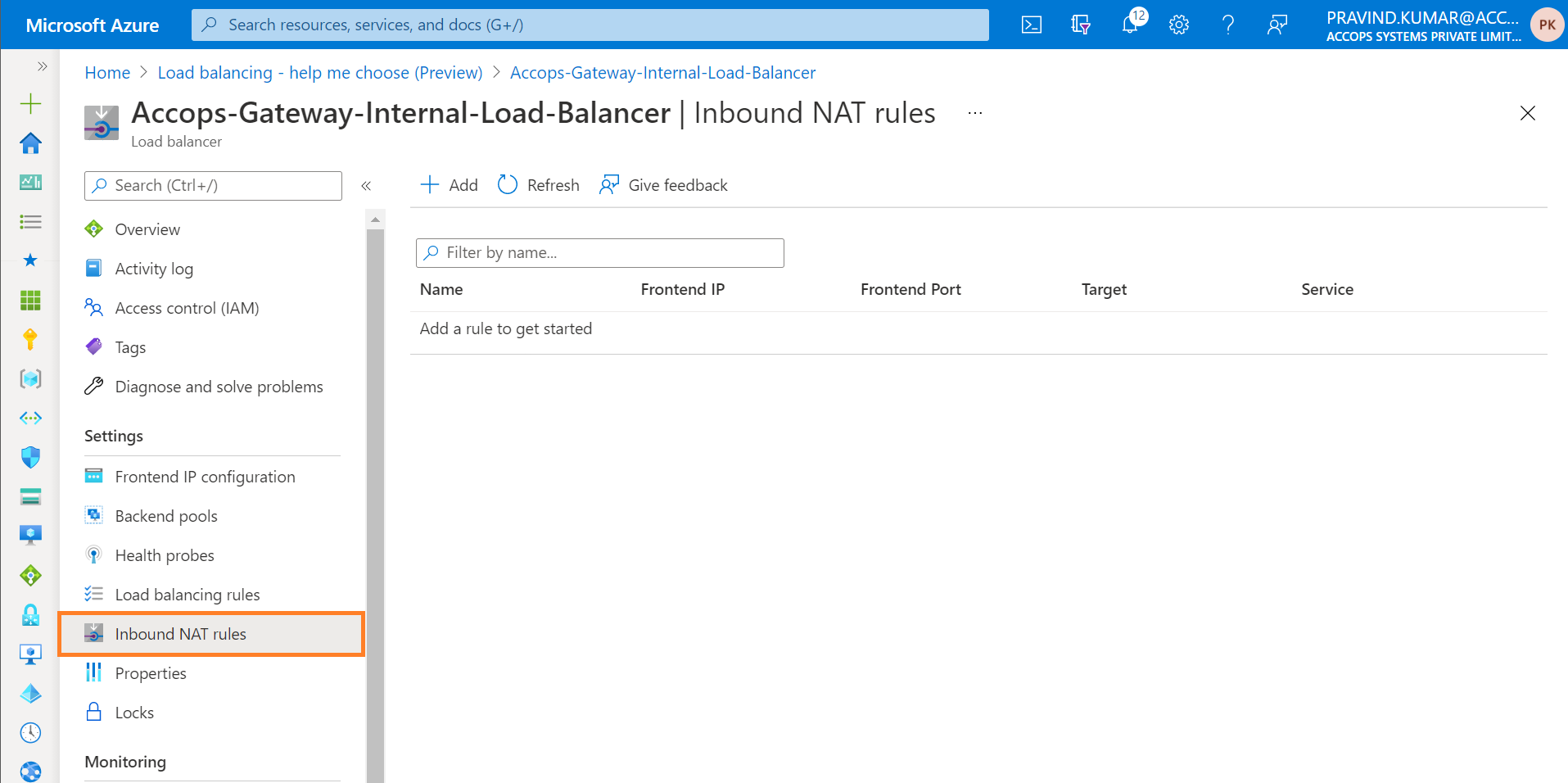Click the Create a resource plus icon
The image size is (1568, 783).
(30, 103)
